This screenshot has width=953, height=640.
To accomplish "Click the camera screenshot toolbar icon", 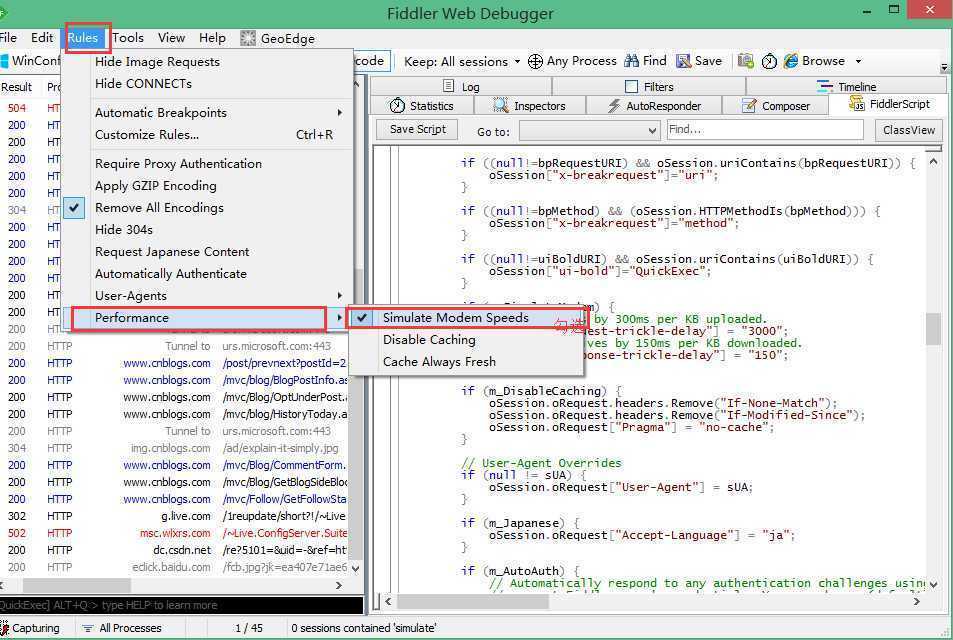I will tap(746, 61).
